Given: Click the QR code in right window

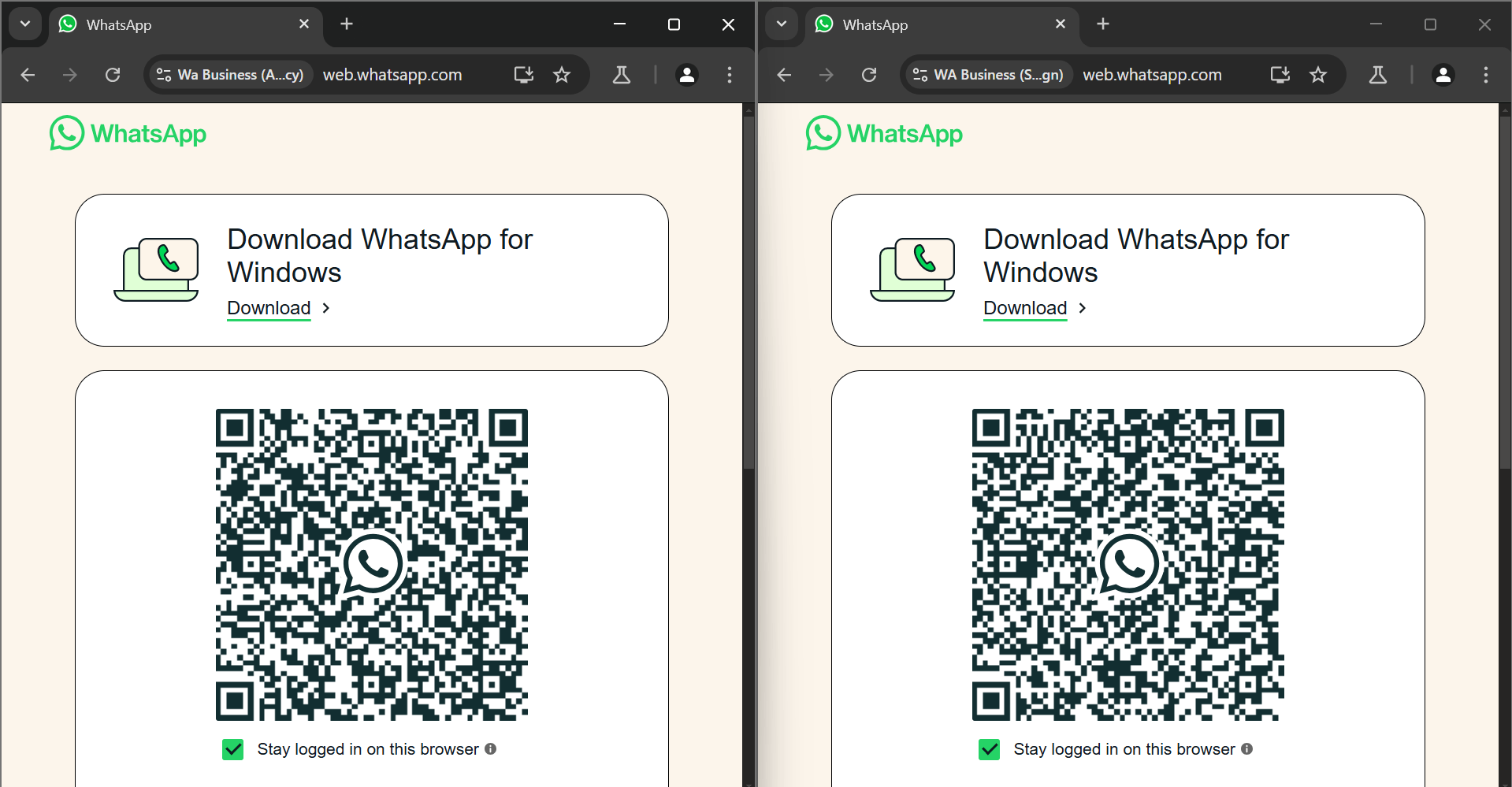Looking at the screenshot, I should pos(1128,565).
